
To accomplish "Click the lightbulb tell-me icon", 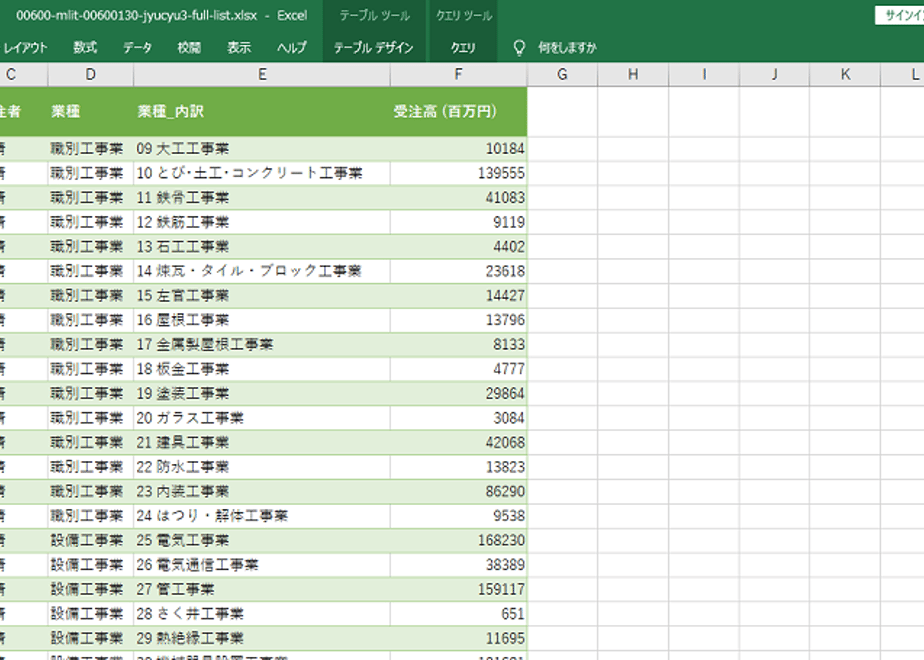I will (519, 48).
